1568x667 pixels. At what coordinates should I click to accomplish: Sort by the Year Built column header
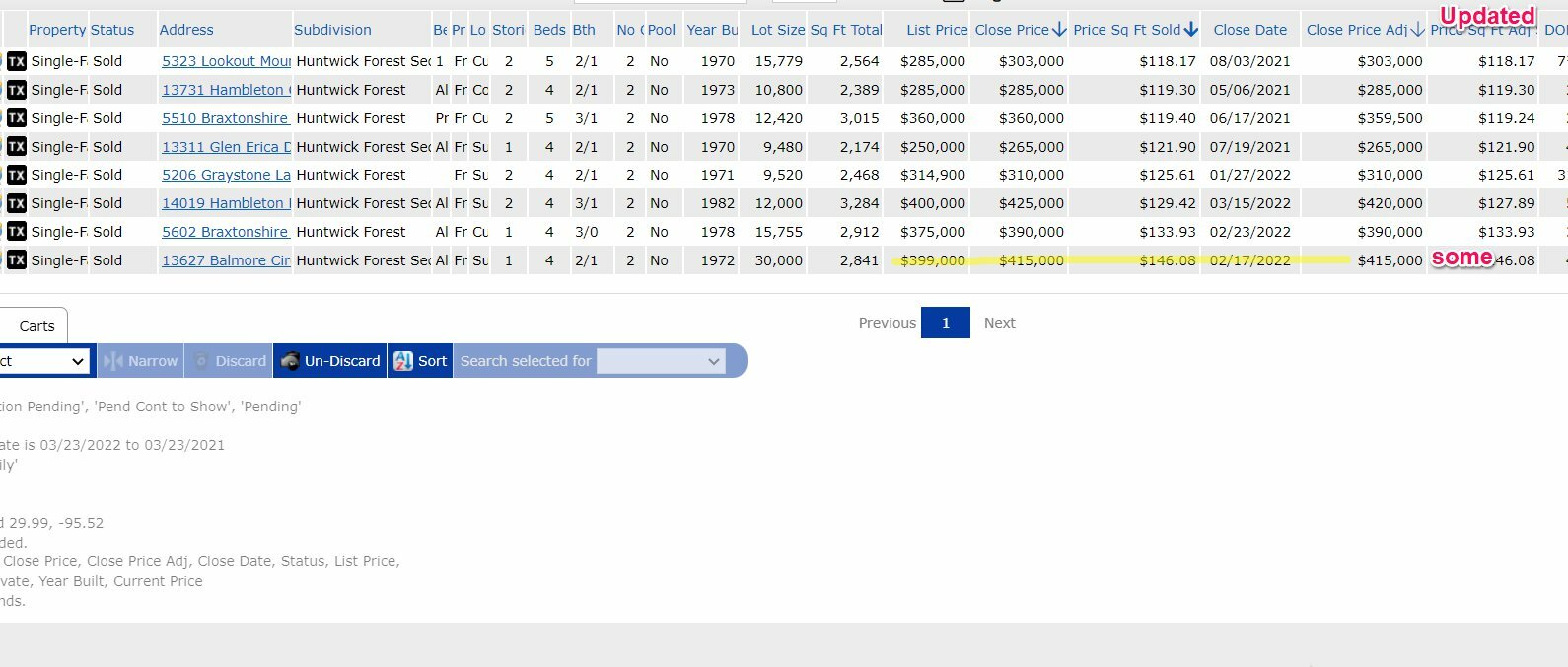[712, 30]
